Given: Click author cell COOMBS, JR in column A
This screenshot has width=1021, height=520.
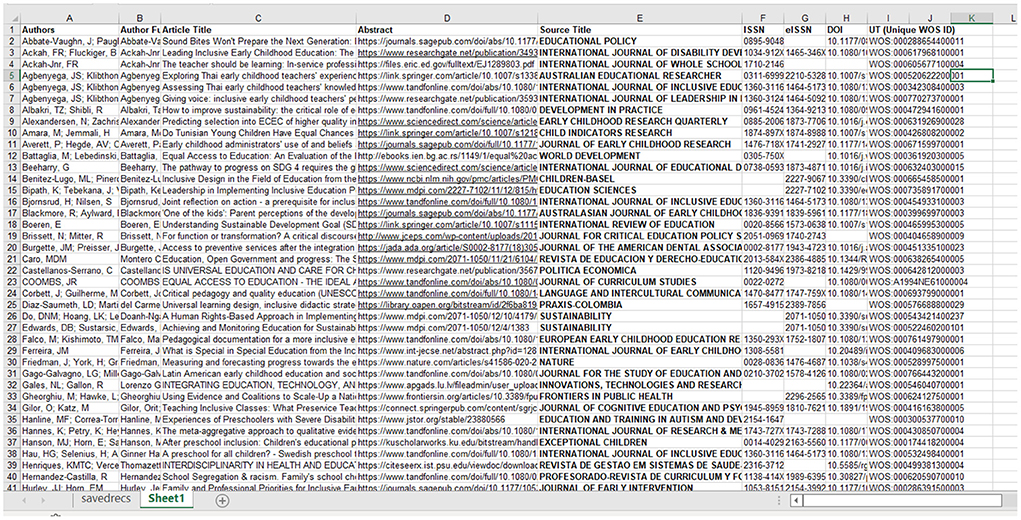Looking at the screenshot, I should click(70, 282).
